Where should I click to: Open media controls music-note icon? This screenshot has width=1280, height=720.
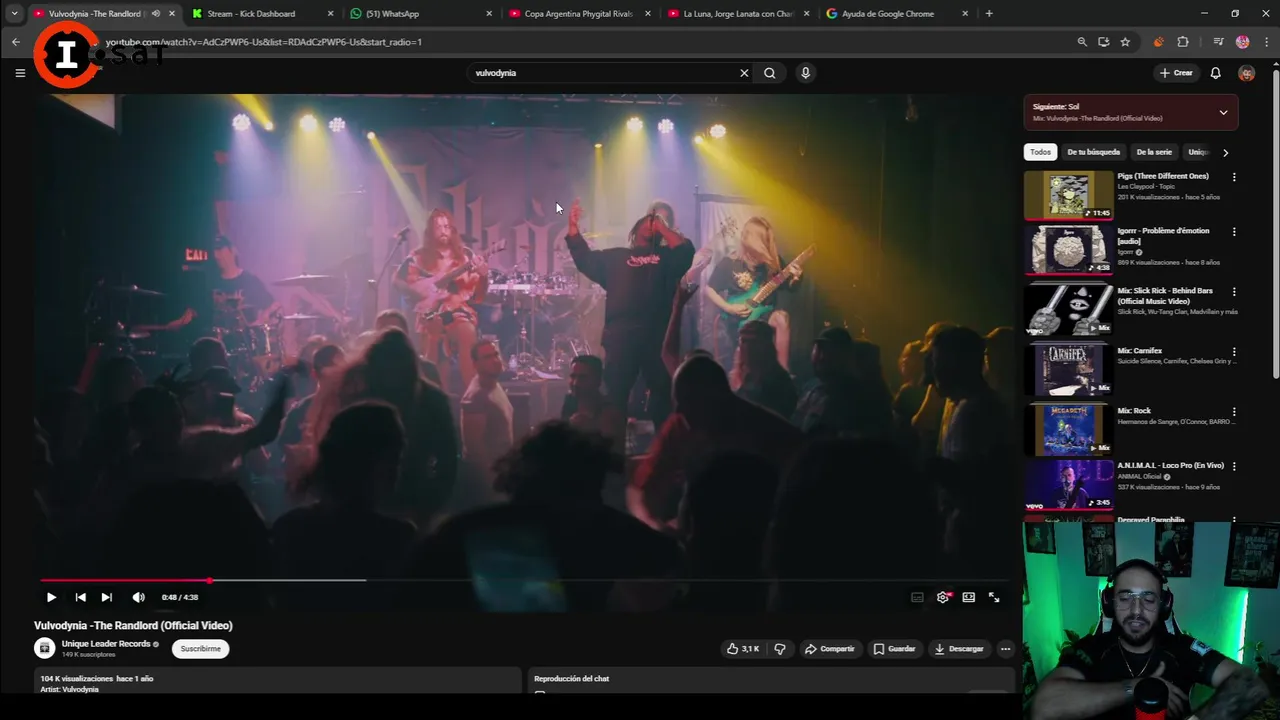[1218, 42]
